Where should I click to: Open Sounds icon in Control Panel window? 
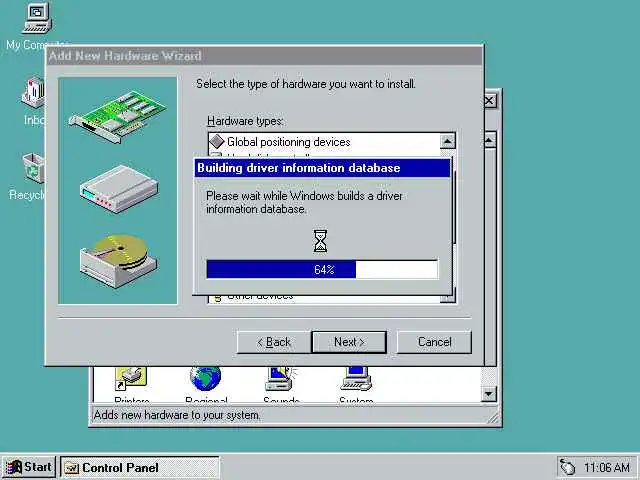(281, 378)
